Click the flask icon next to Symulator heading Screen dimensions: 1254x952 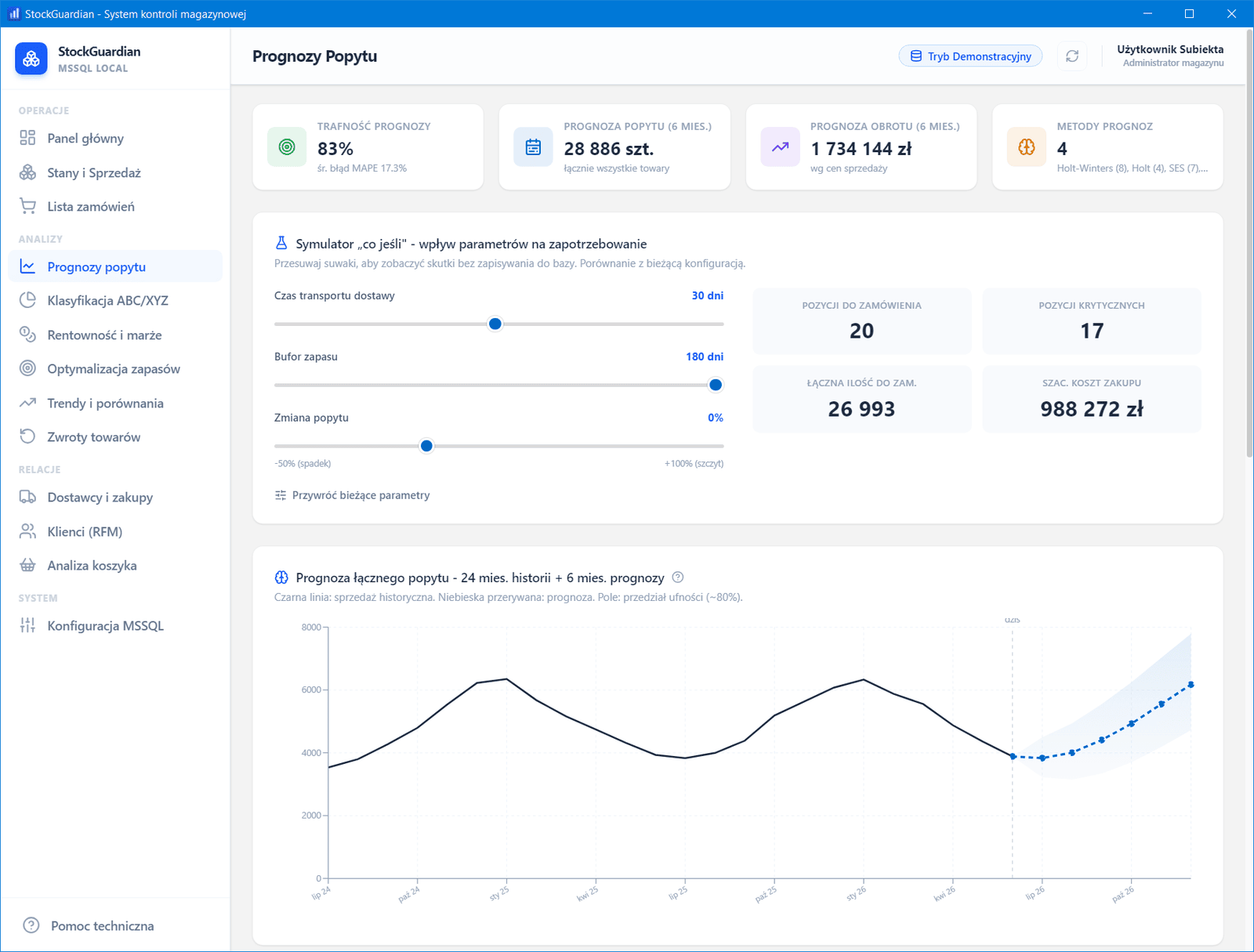281,244
